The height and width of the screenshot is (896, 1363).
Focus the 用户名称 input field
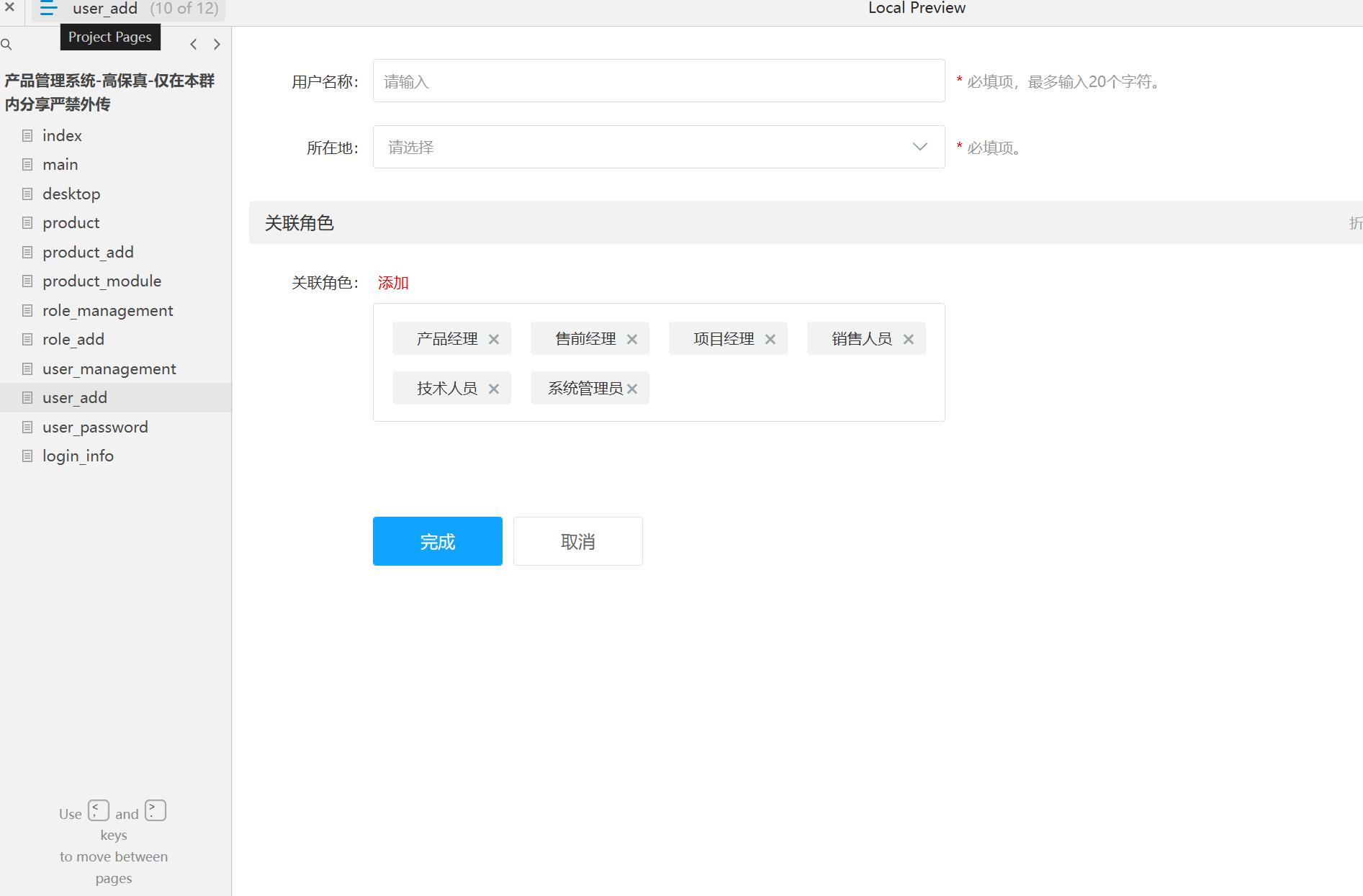coord(659,81)
